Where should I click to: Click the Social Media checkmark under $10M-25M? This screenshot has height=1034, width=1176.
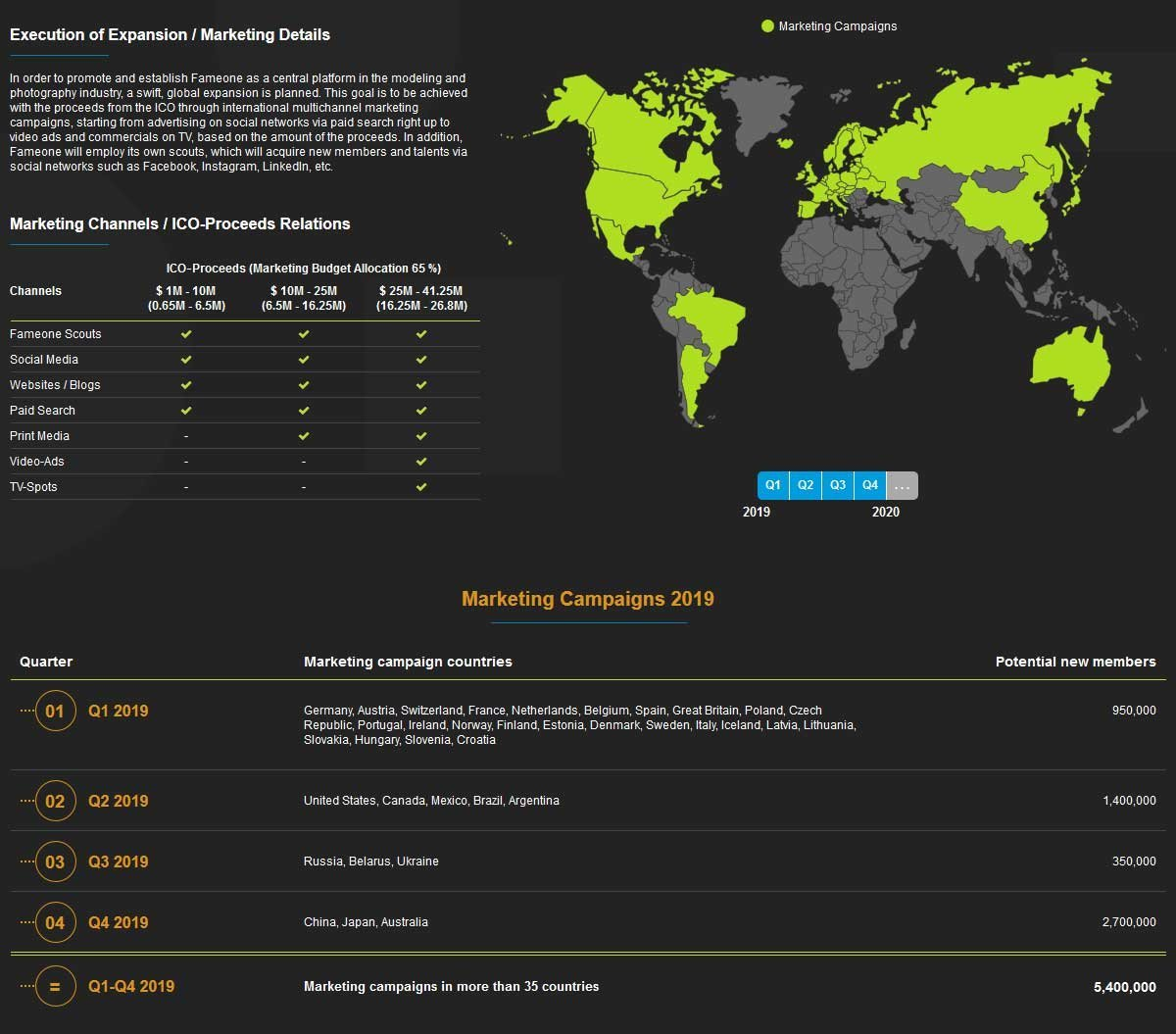point(304,360)
